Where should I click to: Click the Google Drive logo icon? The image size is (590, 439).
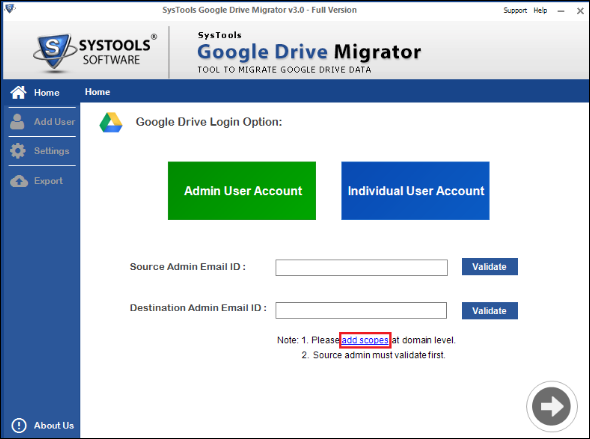click(111, 122)
